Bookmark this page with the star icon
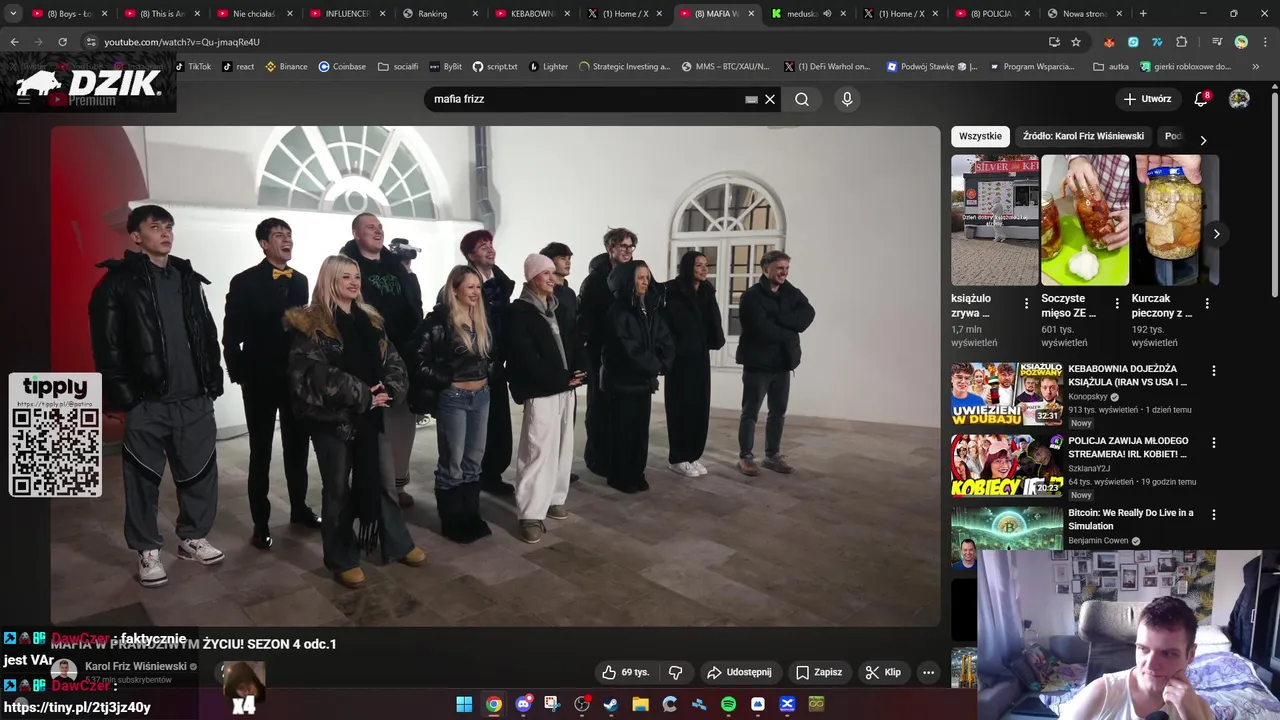Viewport: 1280px width, 720px height. (x=1076, y=42)
